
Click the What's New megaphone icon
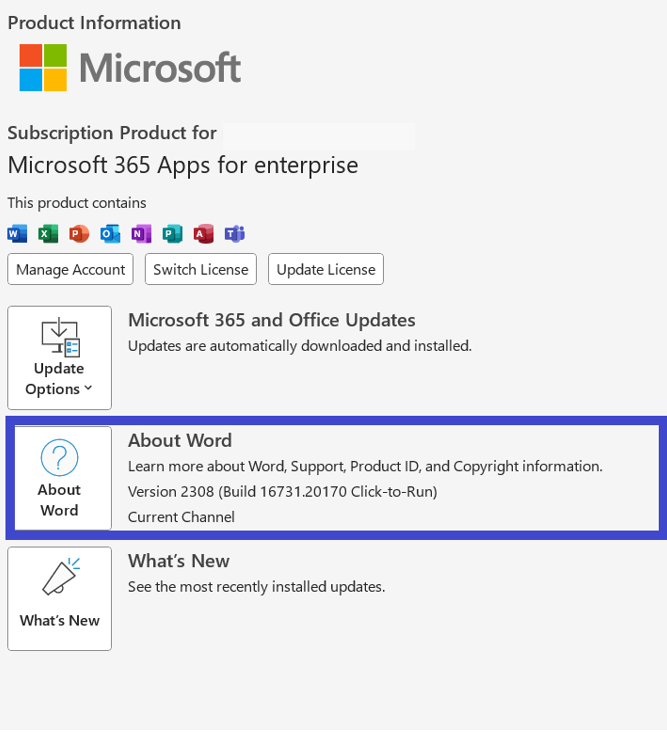[61, 577]
